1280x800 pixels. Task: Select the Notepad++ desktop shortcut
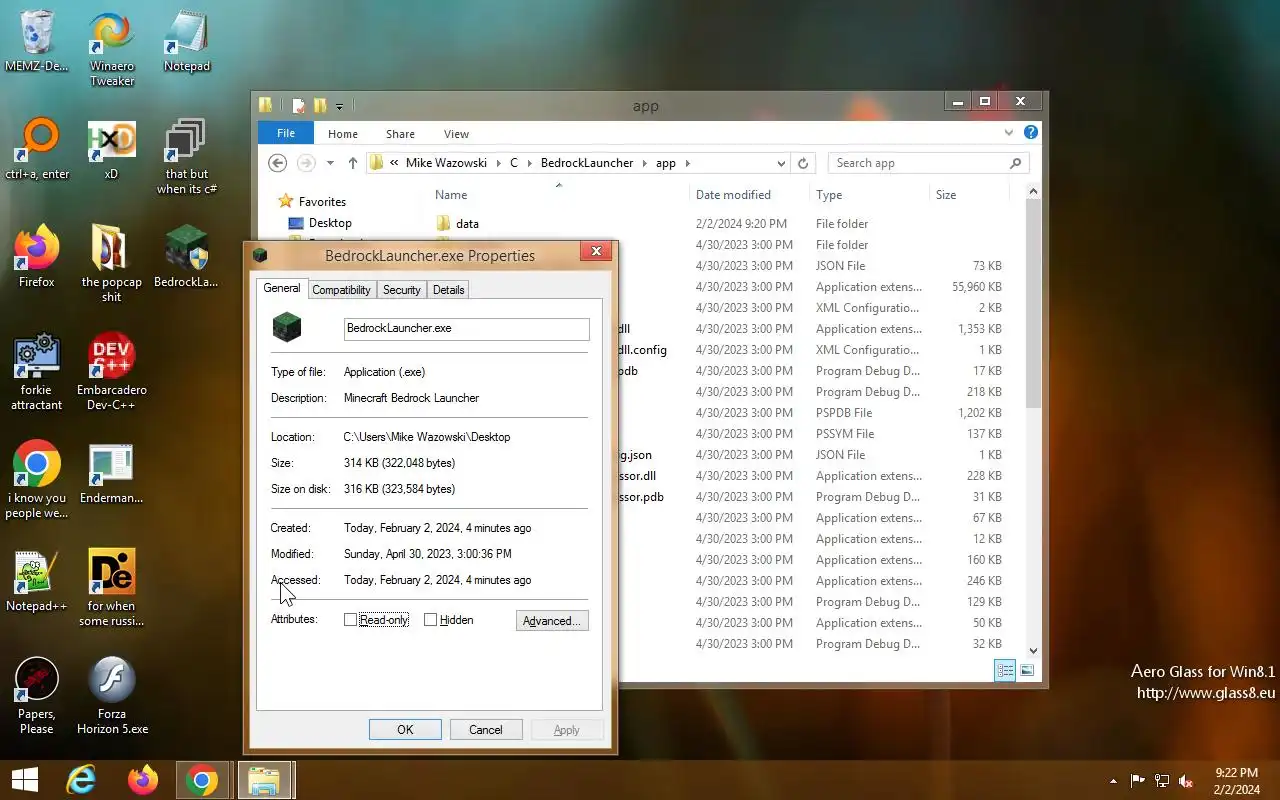point(37,581)
